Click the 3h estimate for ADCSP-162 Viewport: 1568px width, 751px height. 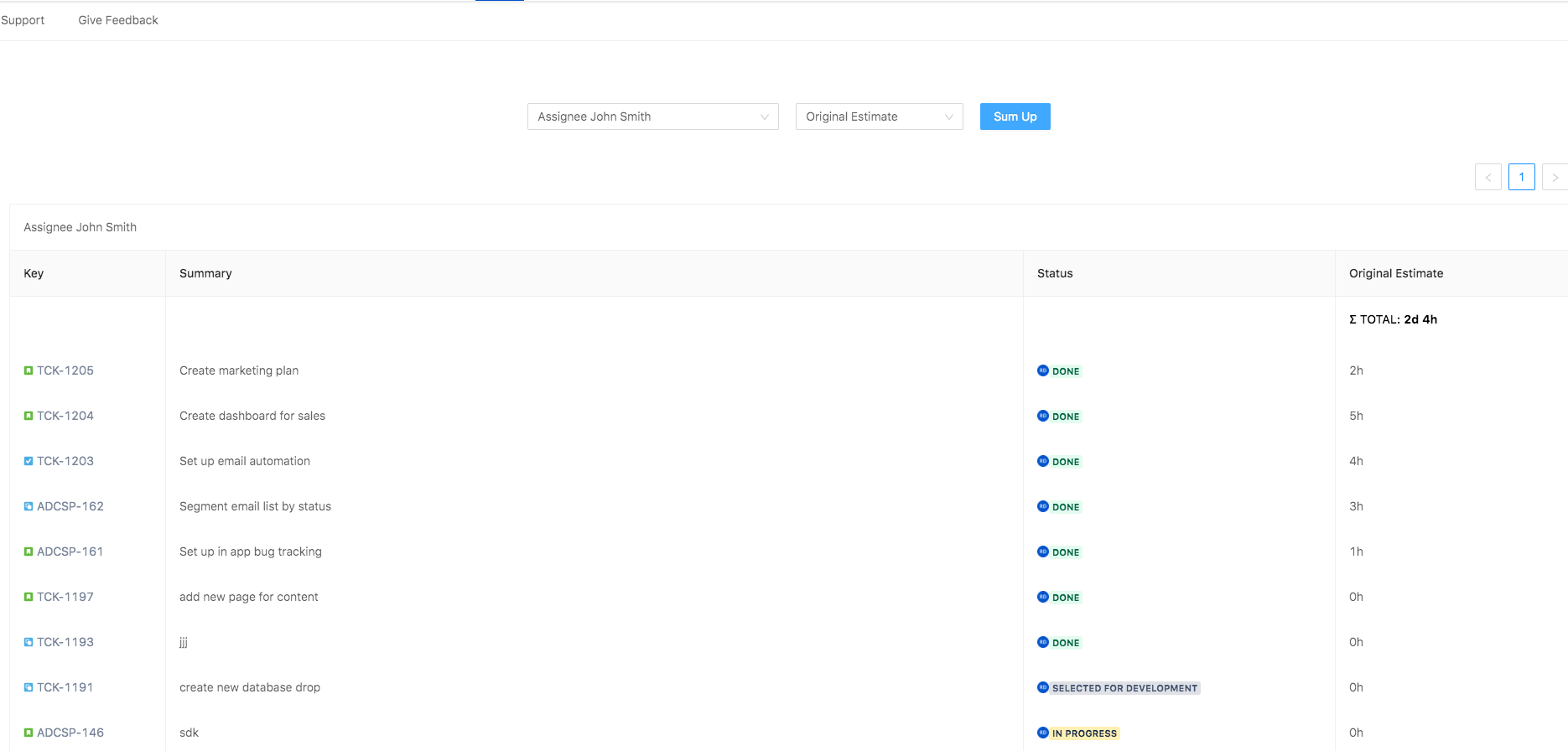click(1357, 506)
